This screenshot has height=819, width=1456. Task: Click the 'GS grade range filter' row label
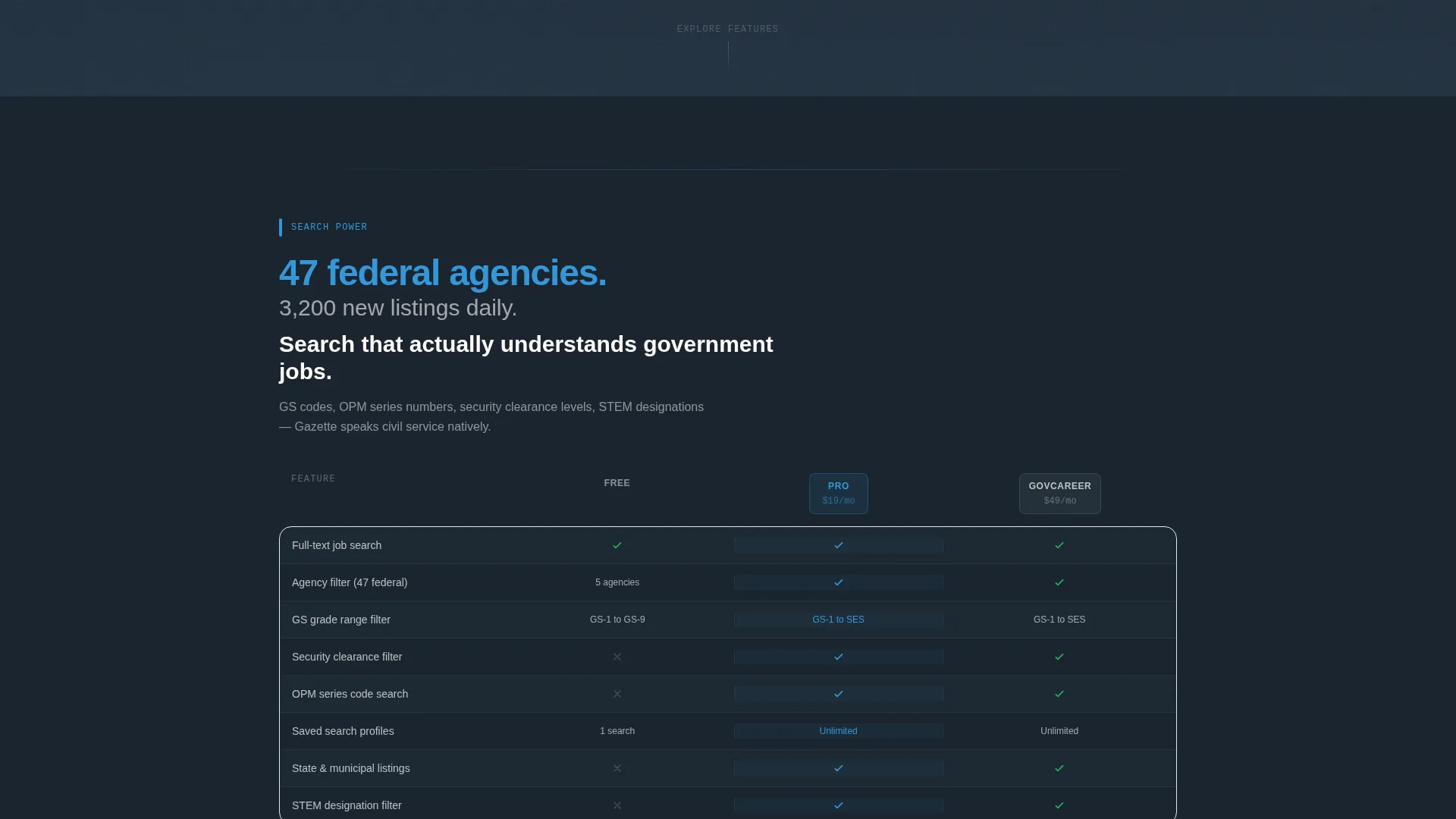(341, 620)
